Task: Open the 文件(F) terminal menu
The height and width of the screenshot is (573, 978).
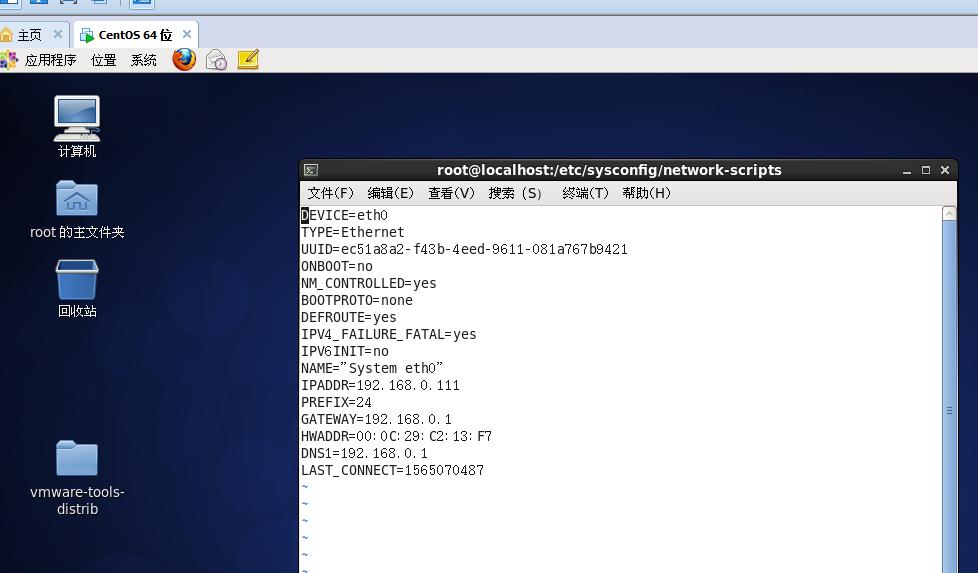Action: pyautogui.click(x=331, y=193)
